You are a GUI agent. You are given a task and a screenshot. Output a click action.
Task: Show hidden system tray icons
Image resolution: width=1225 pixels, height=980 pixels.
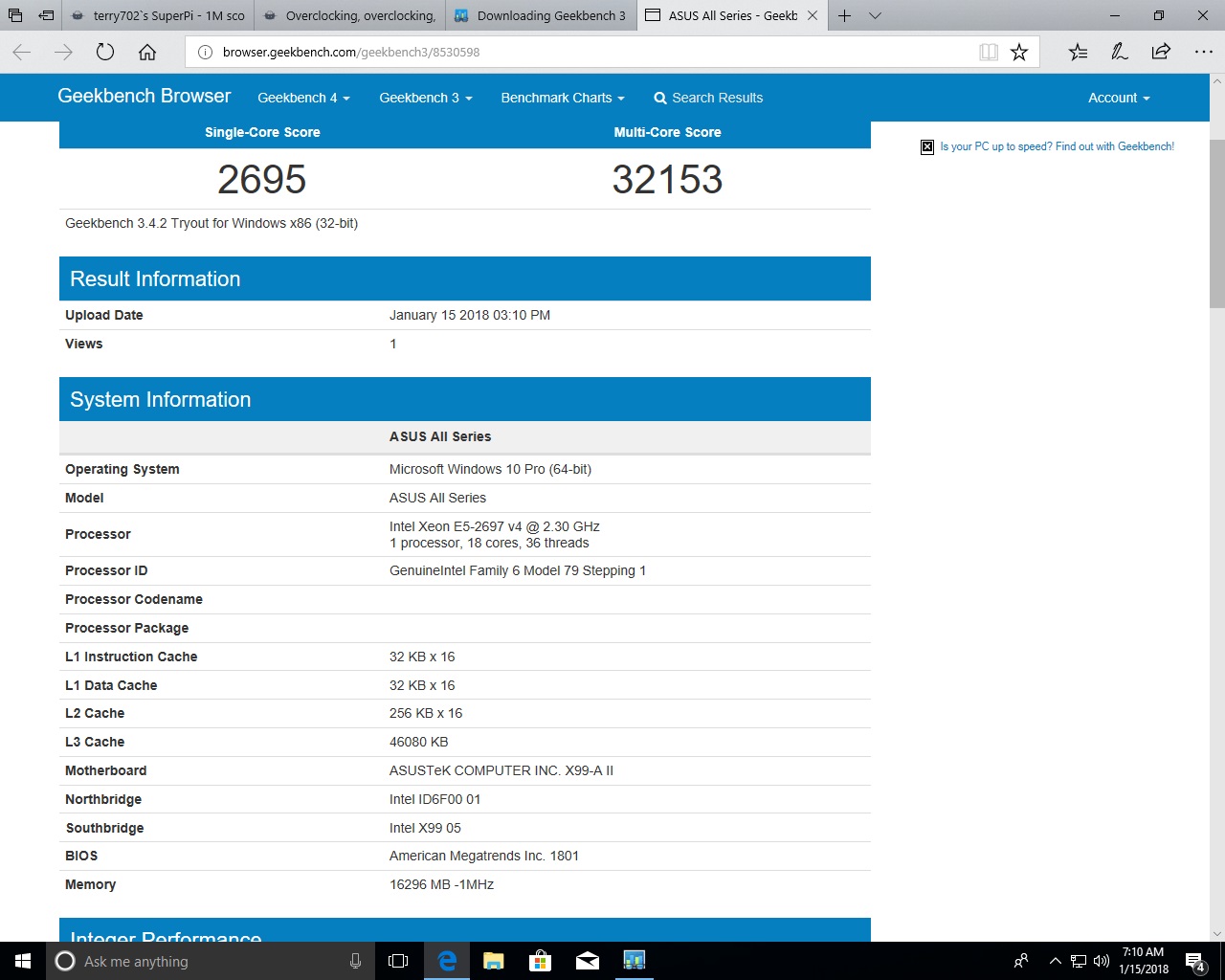point(1055,961)
